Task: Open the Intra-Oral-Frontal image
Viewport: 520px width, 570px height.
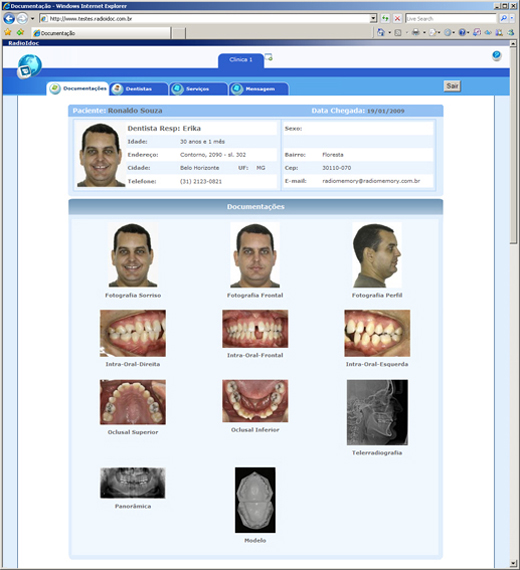Action: click(x=255, y=329)
